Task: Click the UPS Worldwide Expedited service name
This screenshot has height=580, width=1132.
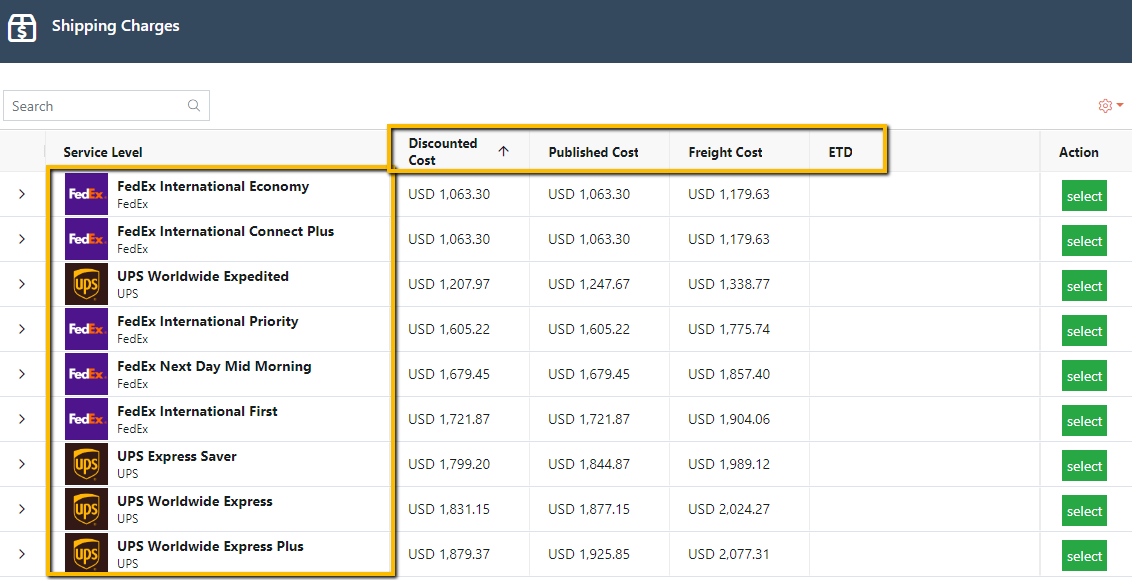Action: pyautogui.click(x=203, y=276)
